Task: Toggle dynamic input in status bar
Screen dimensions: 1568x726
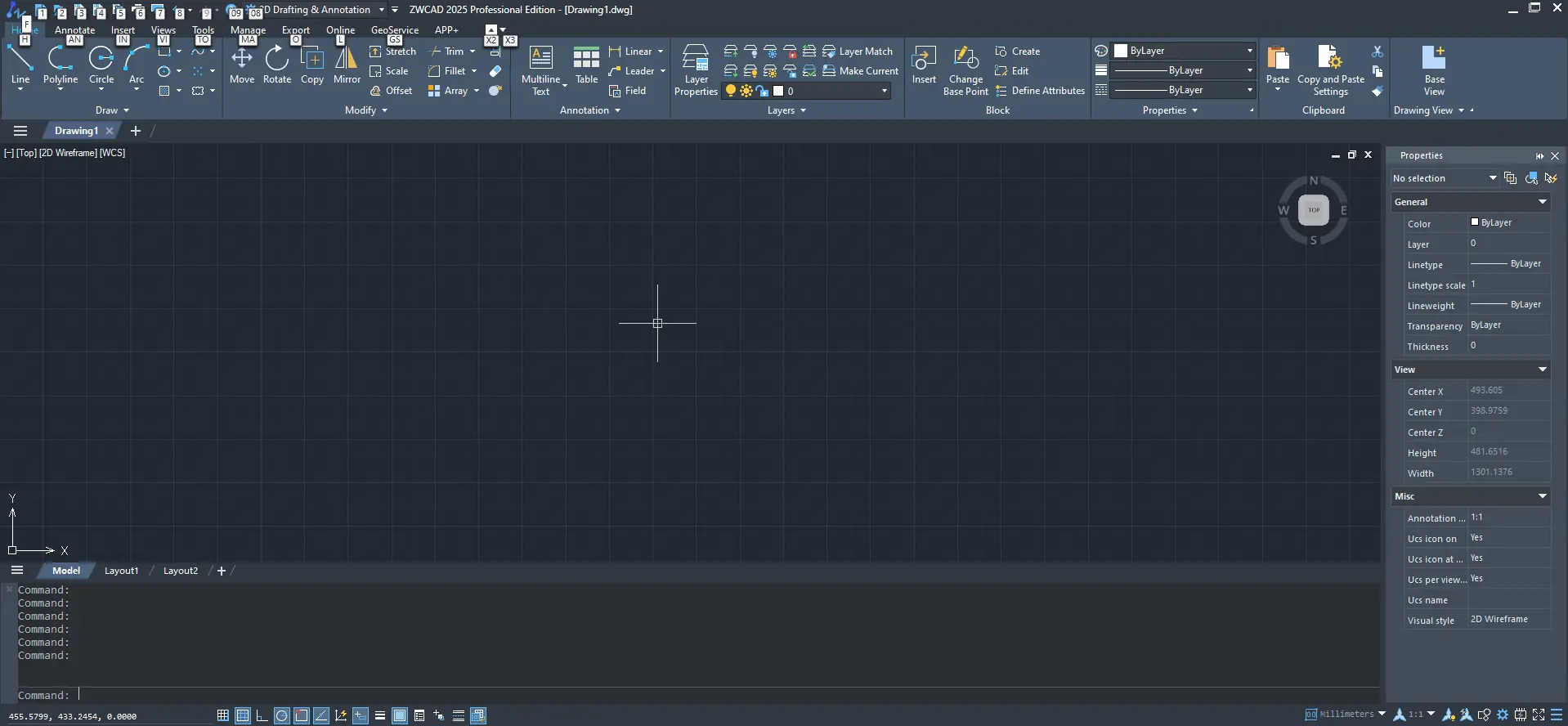Action: click(361, 715)
